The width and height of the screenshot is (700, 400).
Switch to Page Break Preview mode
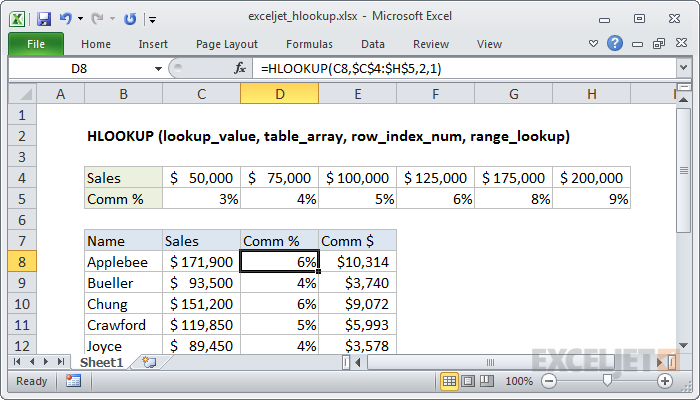(487, 381)
